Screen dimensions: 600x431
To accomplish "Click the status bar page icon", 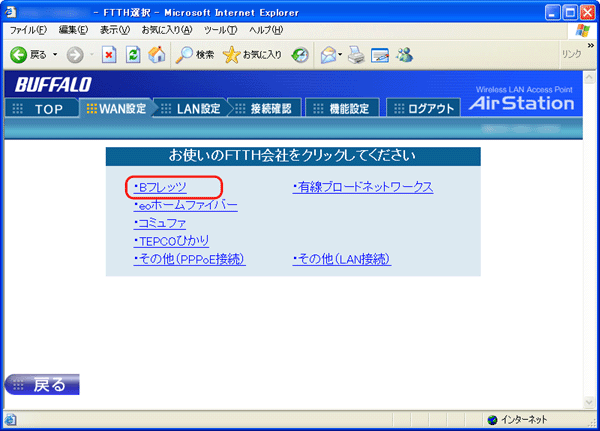I will (10, 420).
